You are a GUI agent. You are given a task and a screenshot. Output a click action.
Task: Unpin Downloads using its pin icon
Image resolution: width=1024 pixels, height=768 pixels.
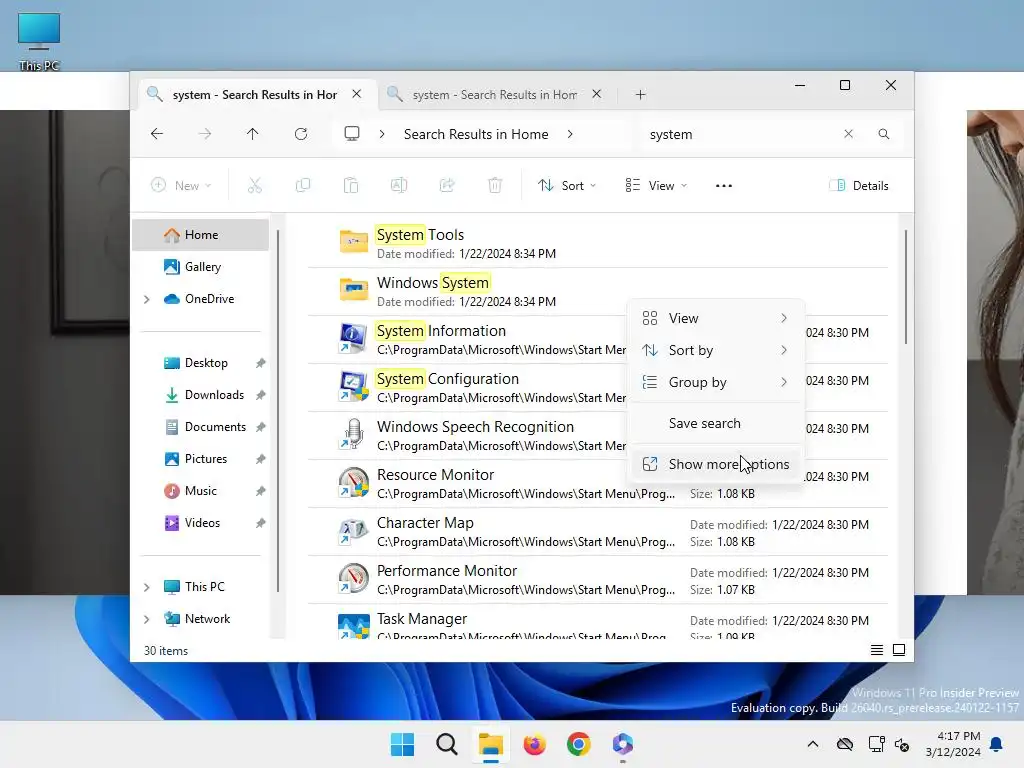tap(261, 395)
